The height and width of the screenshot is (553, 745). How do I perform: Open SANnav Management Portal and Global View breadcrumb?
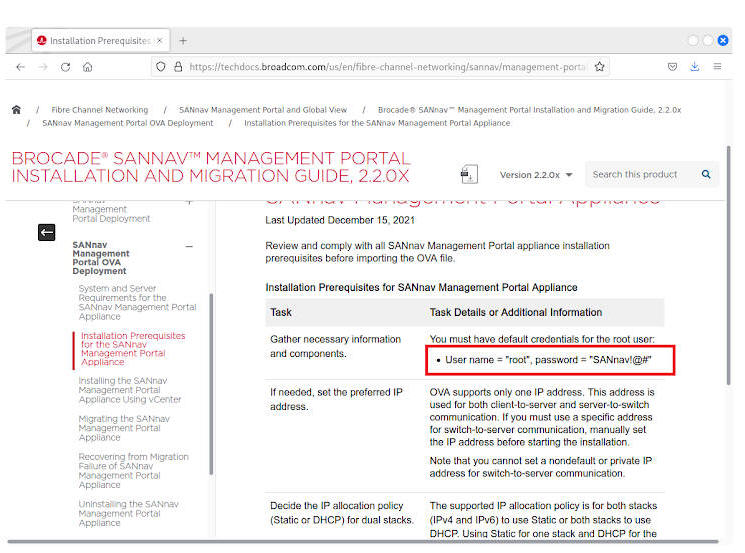[x=263, y=110]
